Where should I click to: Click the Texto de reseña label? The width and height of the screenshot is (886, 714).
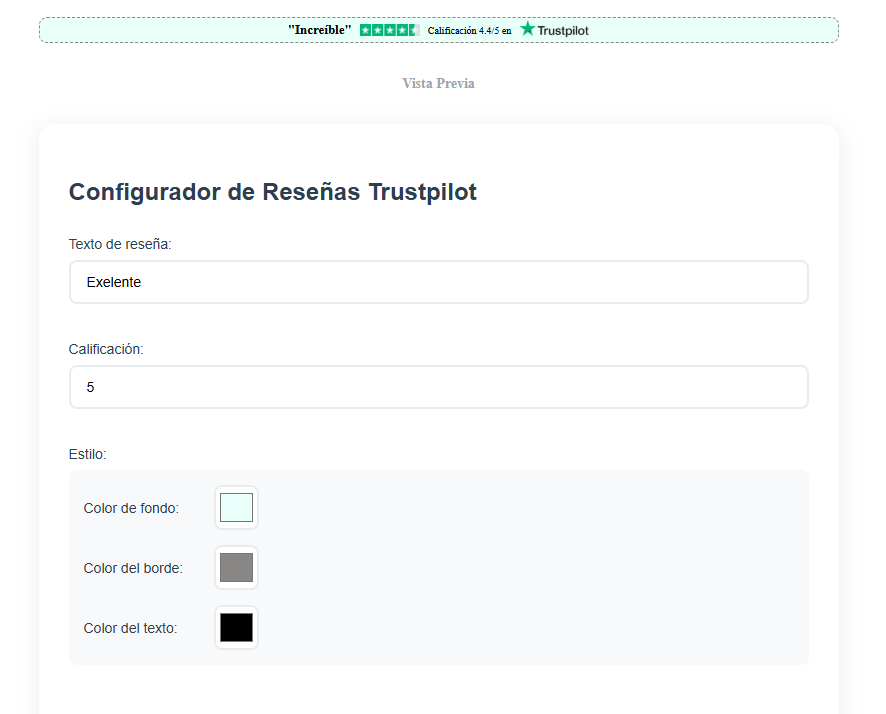[x=119, y=243]
